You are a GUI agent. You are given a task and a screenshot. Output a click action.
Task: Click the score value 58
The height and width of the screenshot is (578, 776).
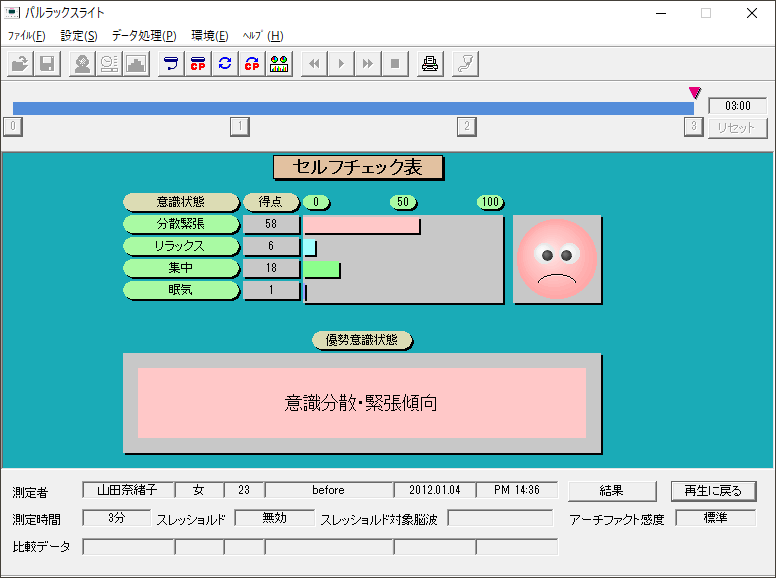coord(271,224)
